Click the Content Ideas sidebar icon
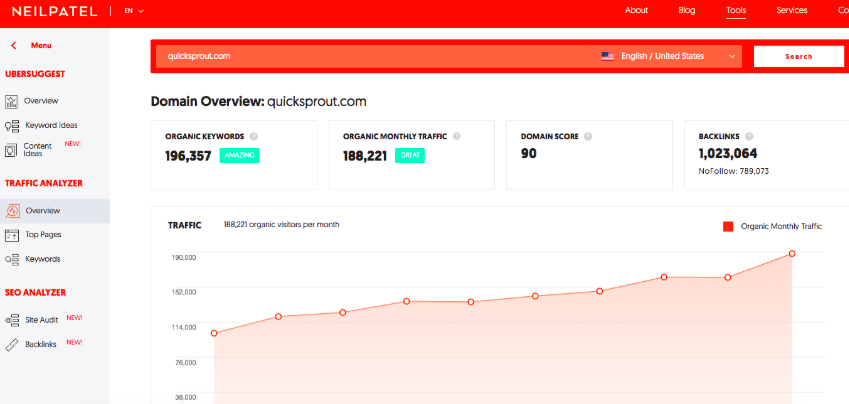This screenshot has width=849, height=404. click(x=12, y=150)
